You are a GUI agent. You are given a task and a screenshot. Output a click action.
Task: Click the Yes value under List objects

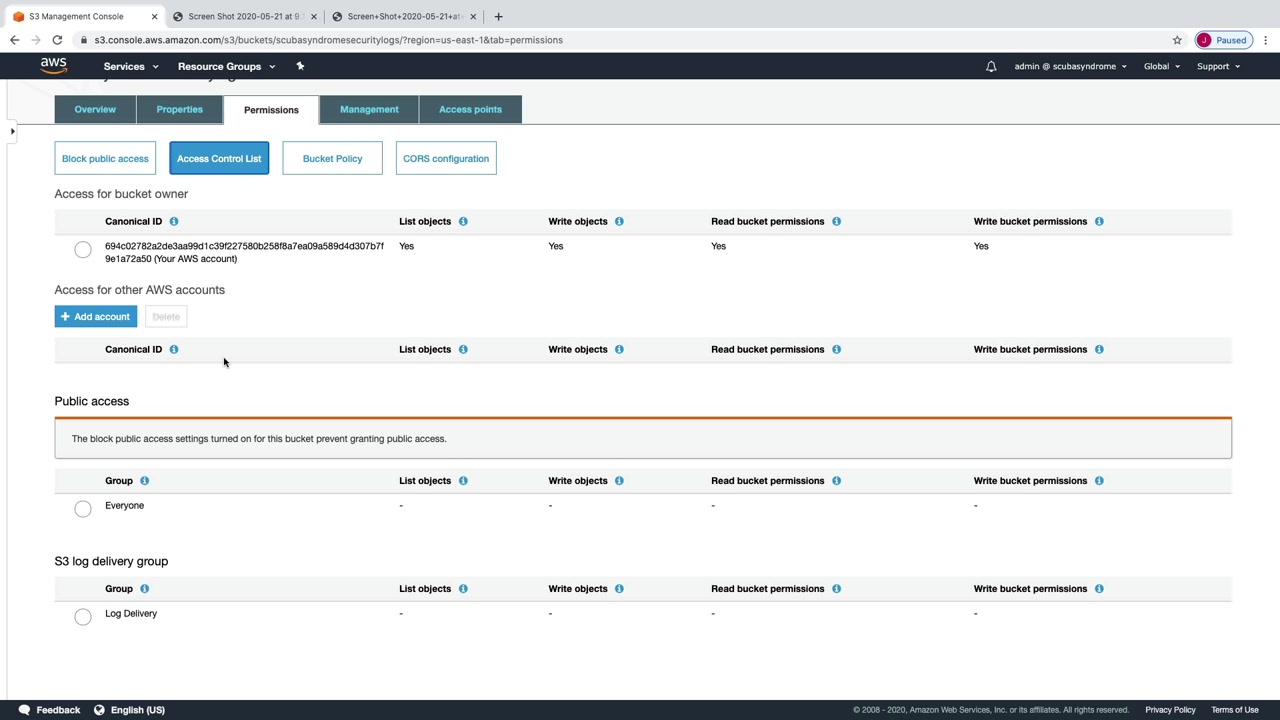click(x=406, y=246)
